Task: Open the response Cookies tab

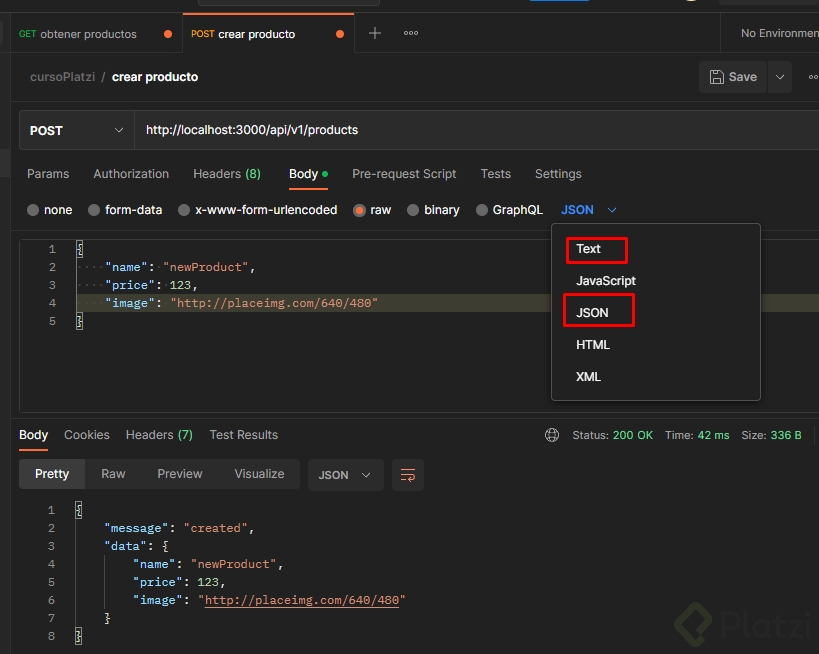Action: (x=87, y=435)
